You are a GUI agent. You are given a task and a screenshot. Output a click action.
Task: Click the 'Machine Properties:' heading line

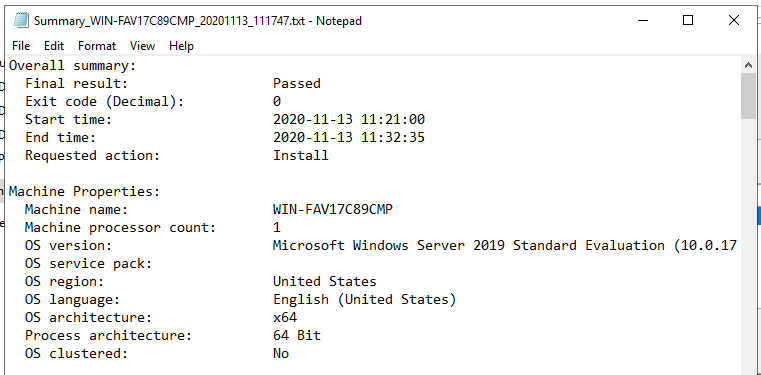click(x=84, y=192)
